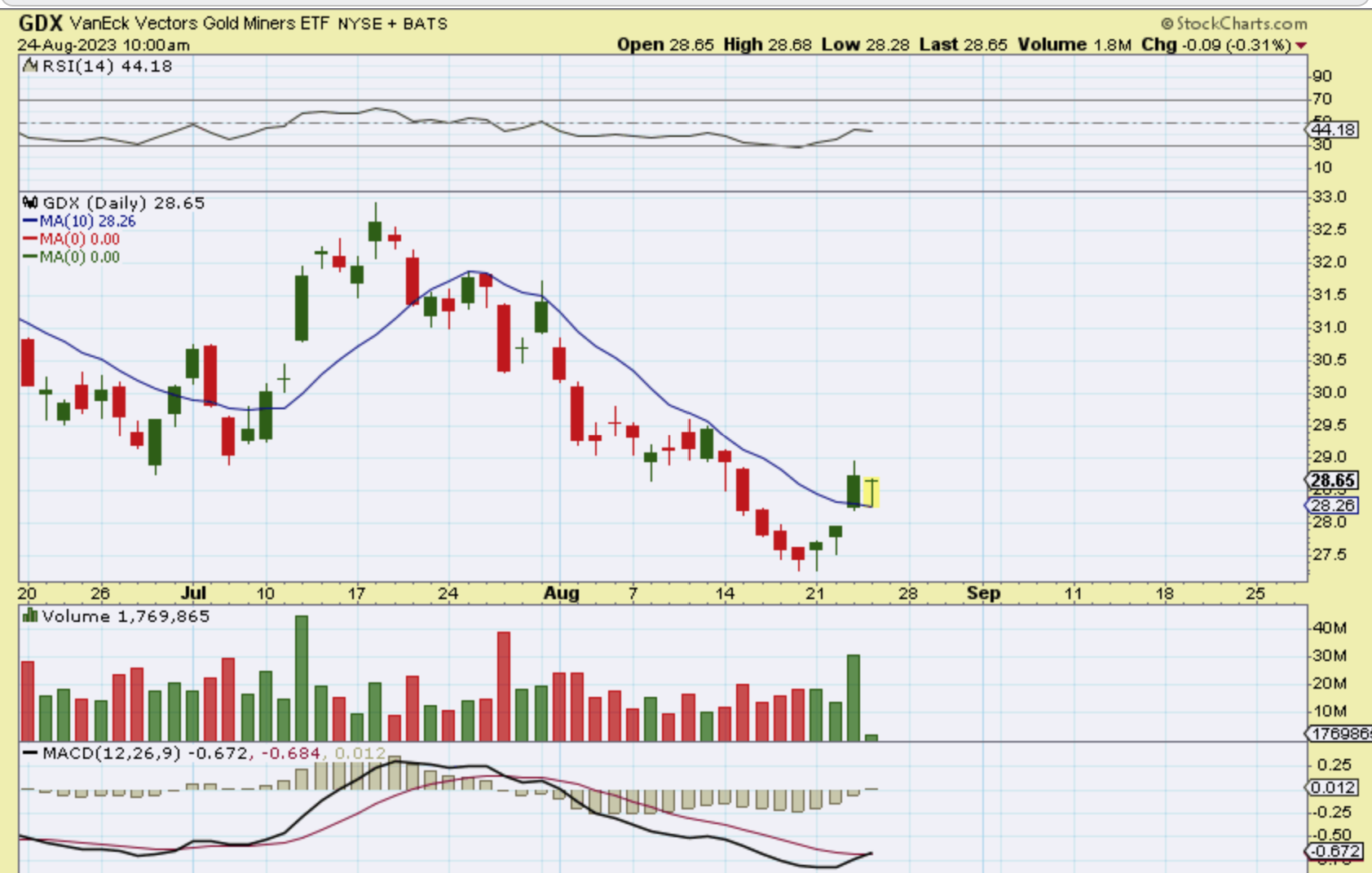
Task: Click the candlestick icon next to GDX (Daily)
Action: pos(30,202)
